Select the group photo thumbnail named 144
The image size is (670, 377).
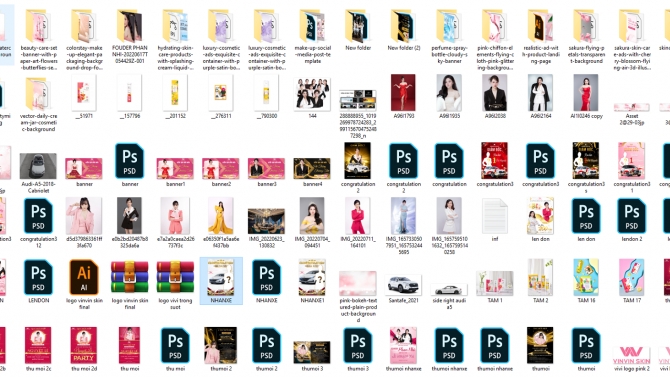[x=312, y=94]
